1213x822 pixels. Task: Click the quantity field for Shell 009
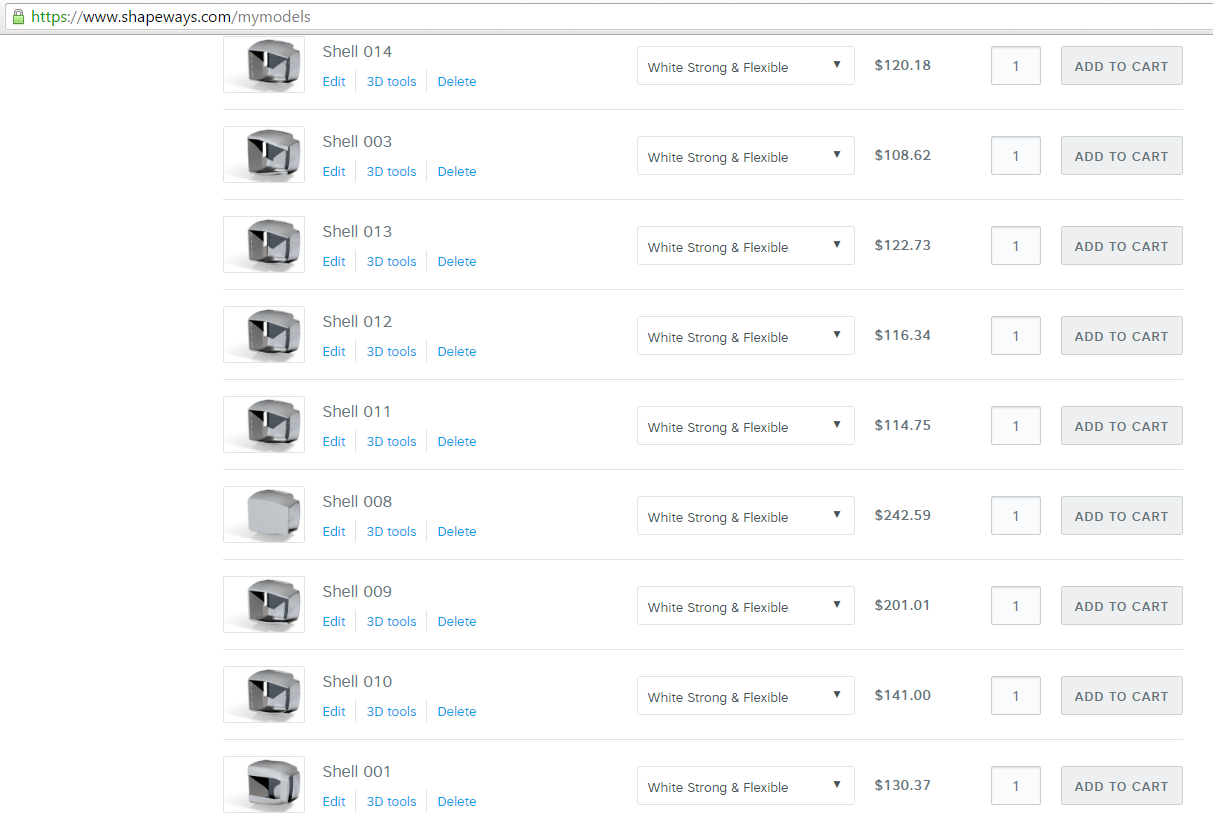(x=1015, y=605)
